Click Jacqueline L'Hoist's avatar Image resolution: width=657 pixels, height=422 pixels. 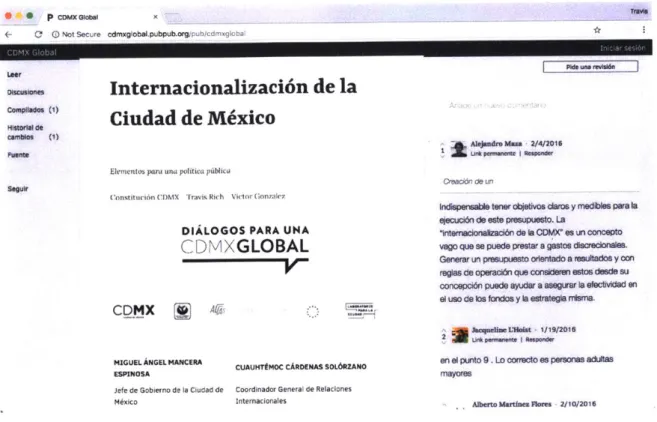460,335
